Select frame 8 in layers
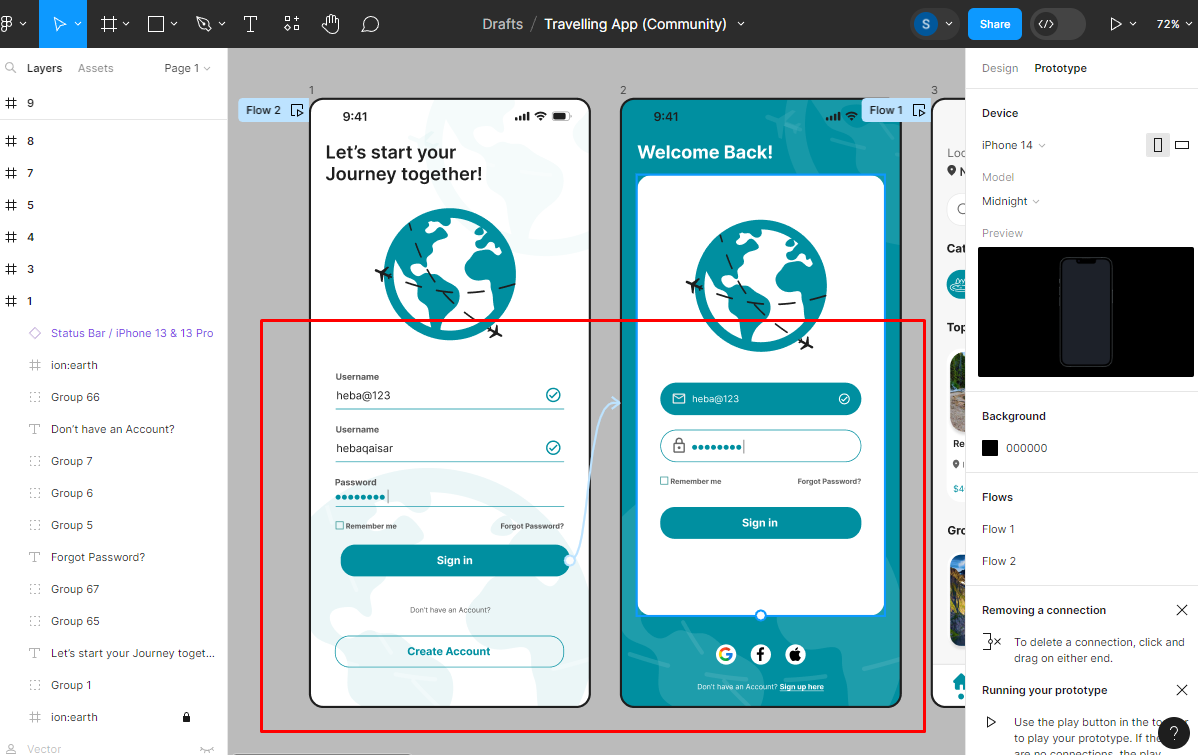This screenshot has height=755, width=1198. tap(114, 141)
